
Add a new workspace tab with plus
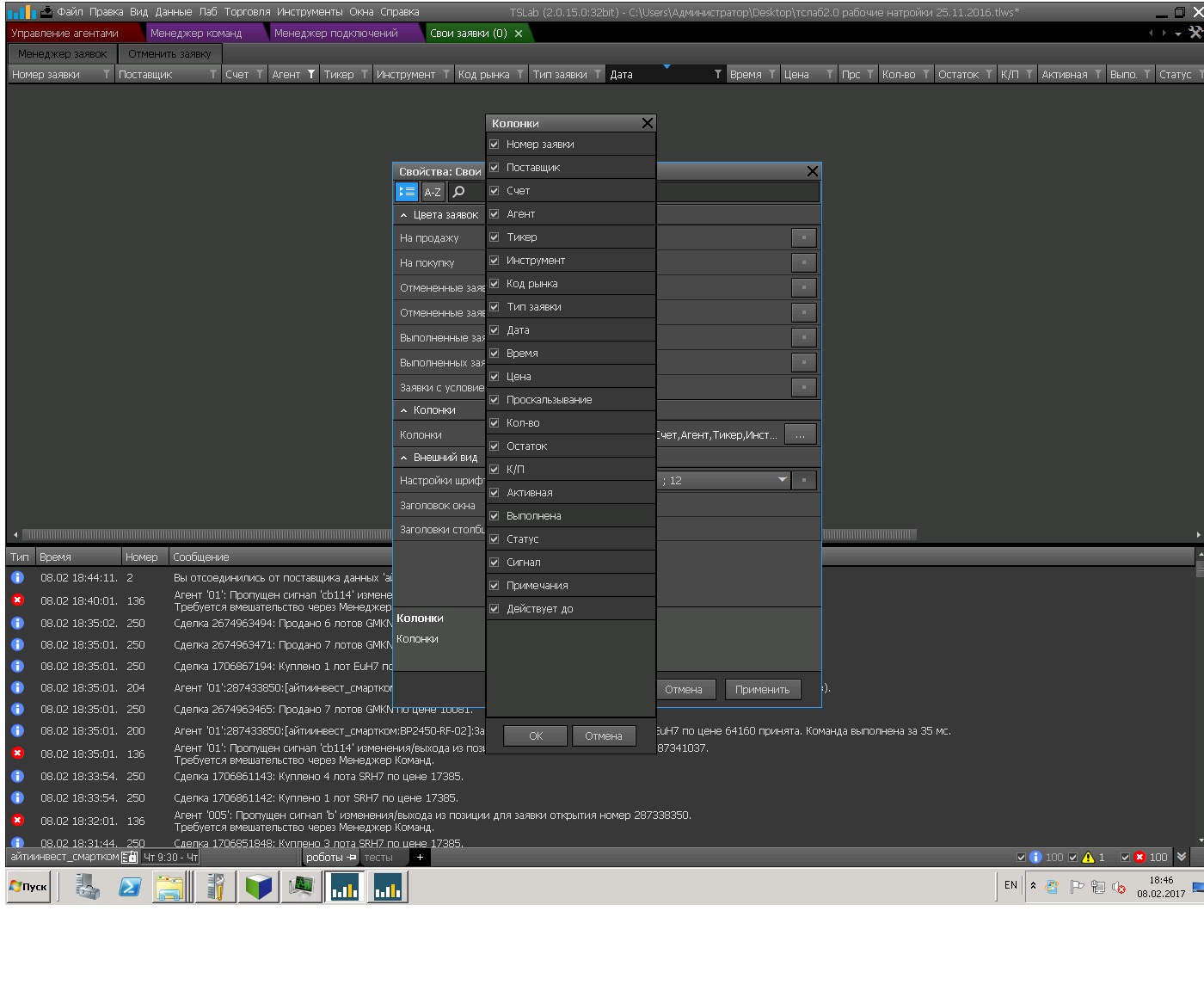[420, 858]
